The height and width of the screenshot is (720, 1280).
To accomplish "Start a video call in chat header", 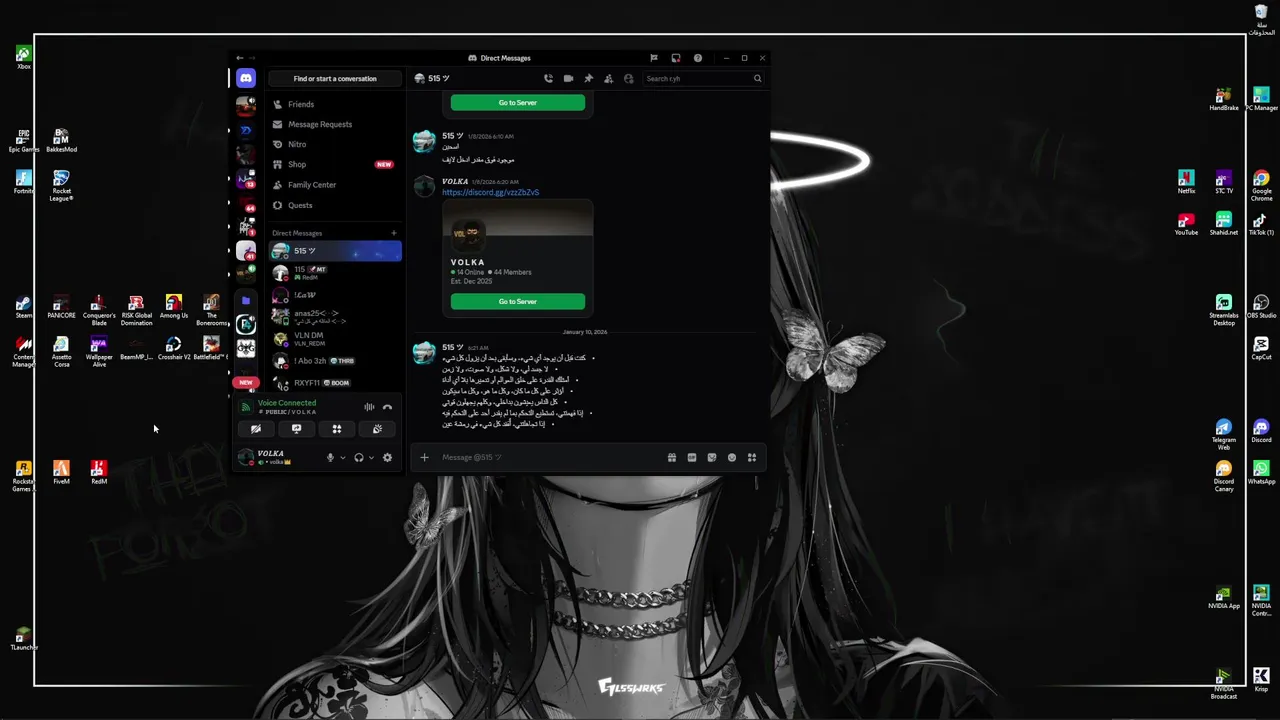I will point(568,78).
